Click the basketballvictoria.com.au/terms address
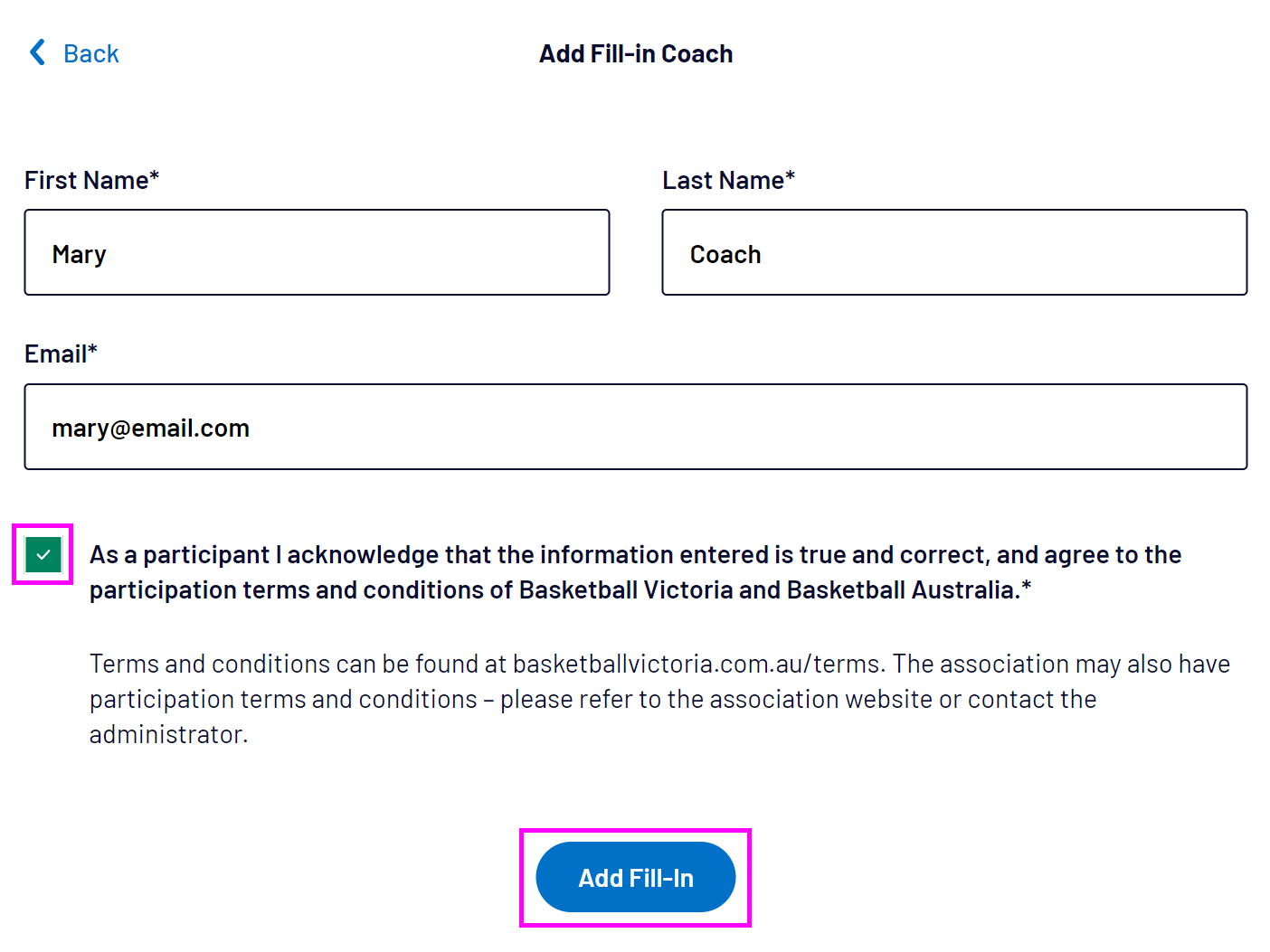This screenshot has height=952, width=1270. tap(697, 665)
